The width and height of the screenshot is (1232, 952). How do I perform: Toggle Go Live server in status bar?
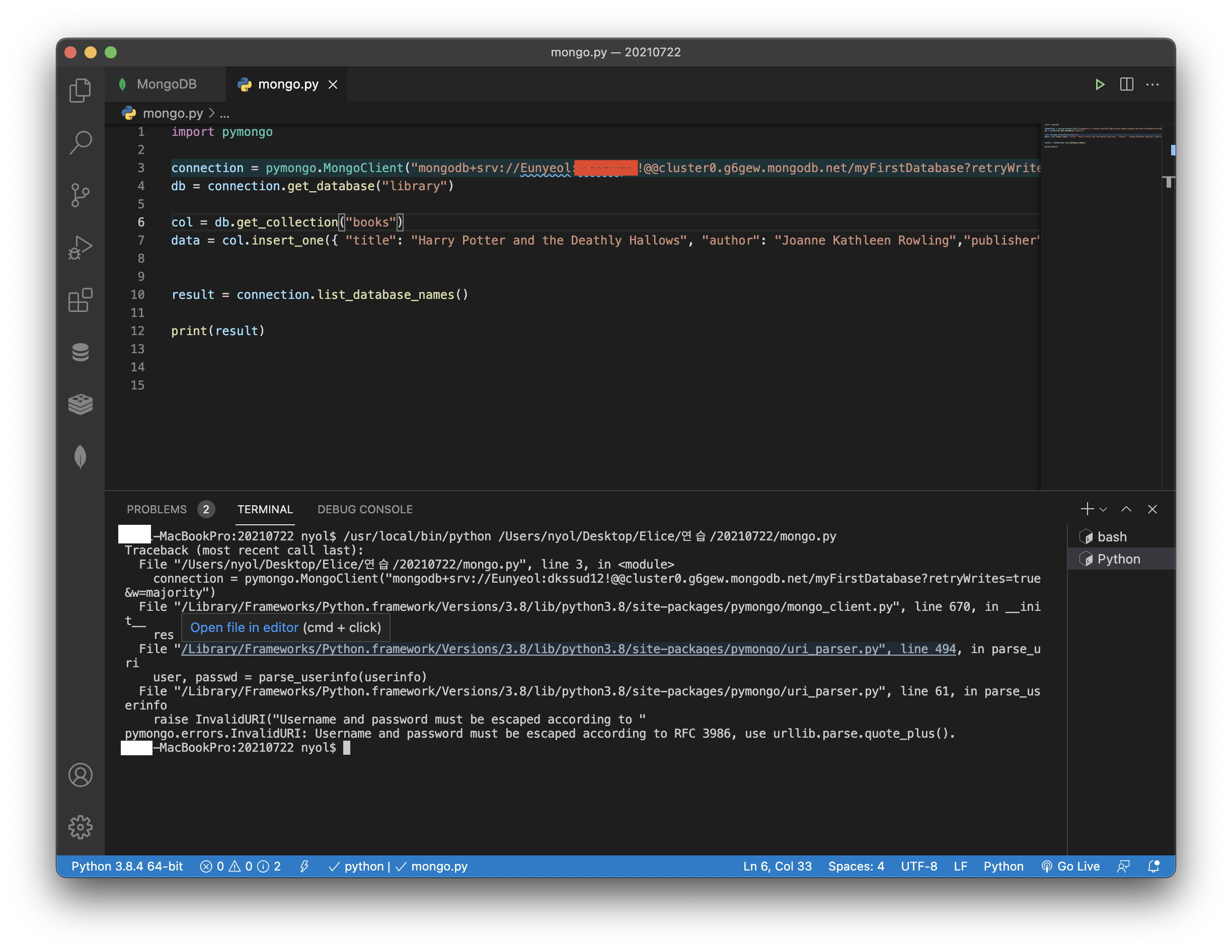coord(1070,866)
